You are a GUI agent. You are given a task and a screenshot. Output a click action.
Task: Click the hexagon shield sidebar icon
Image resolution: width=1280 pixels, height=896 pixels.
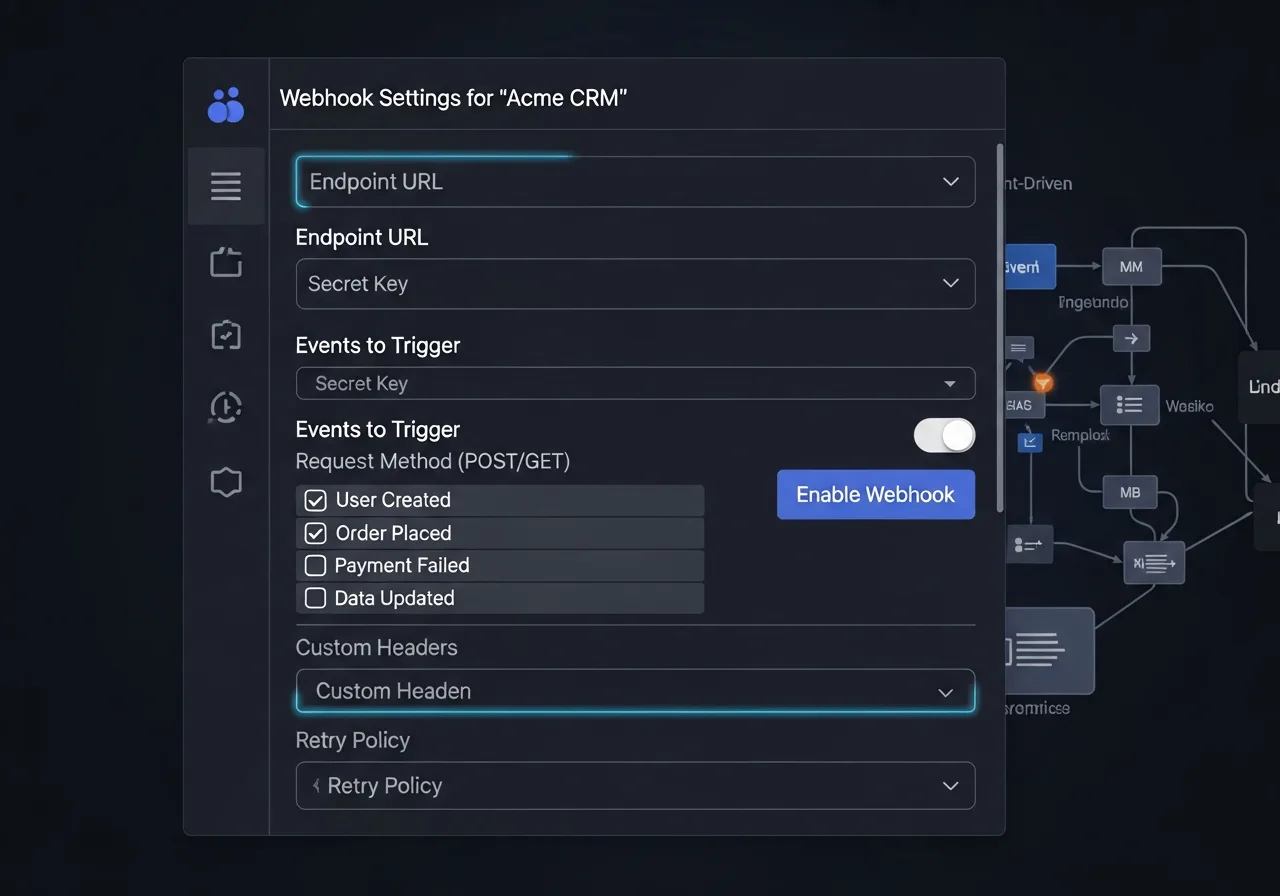pyautogui.click(x=226, y=482)
